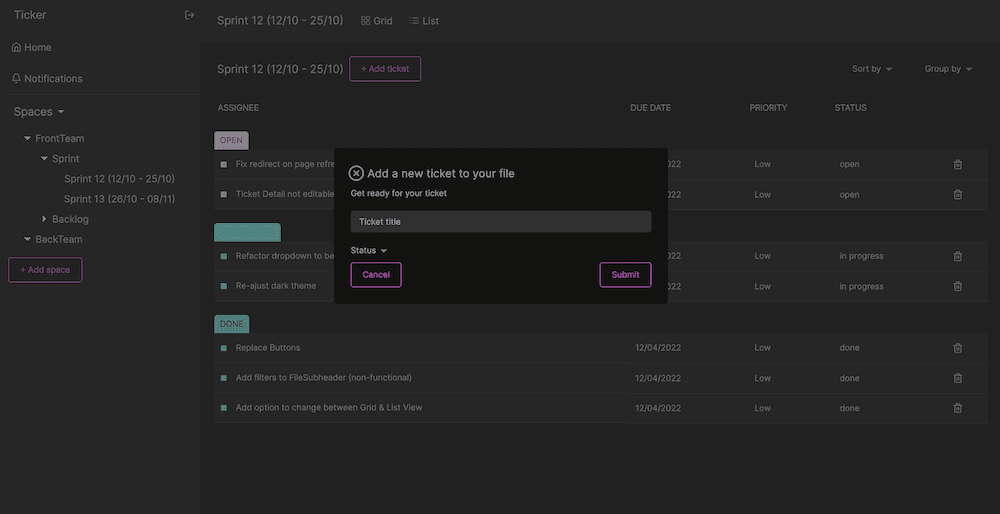
Task: Open the Sort by dropdown
Action: (x=871, y=69)
